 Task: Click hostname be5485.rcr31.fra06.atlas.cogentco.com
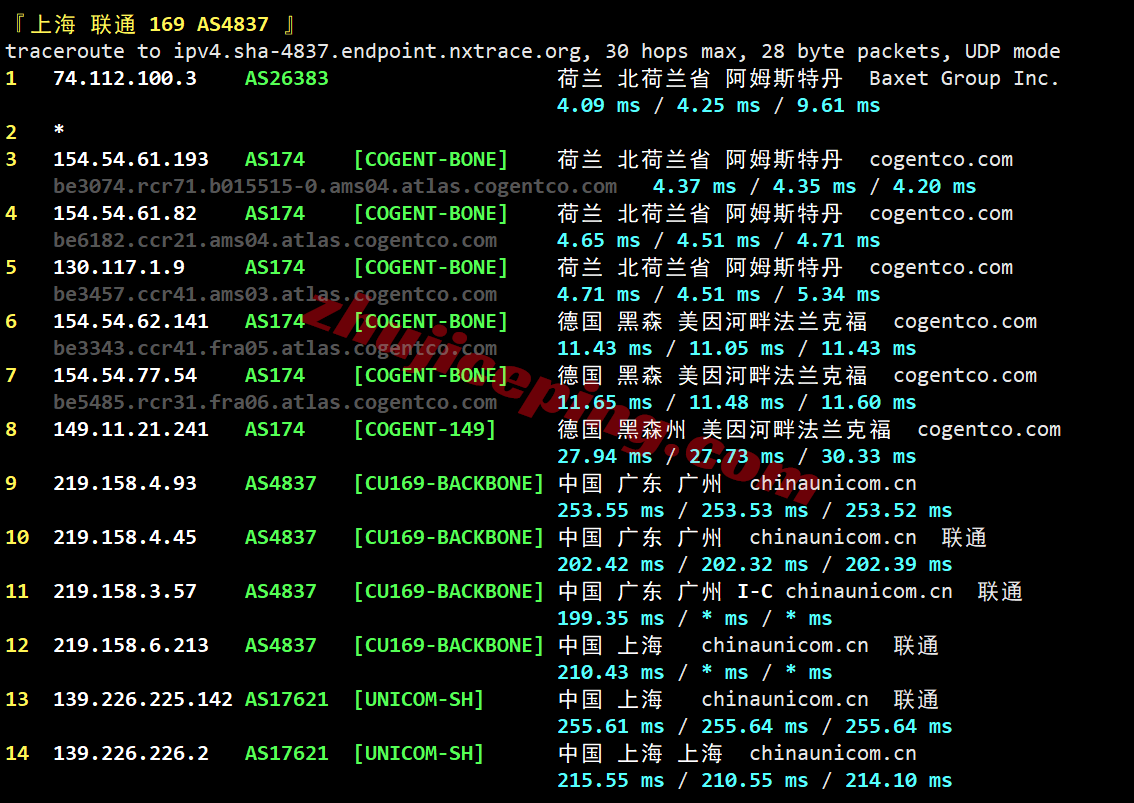click(275, 402)
